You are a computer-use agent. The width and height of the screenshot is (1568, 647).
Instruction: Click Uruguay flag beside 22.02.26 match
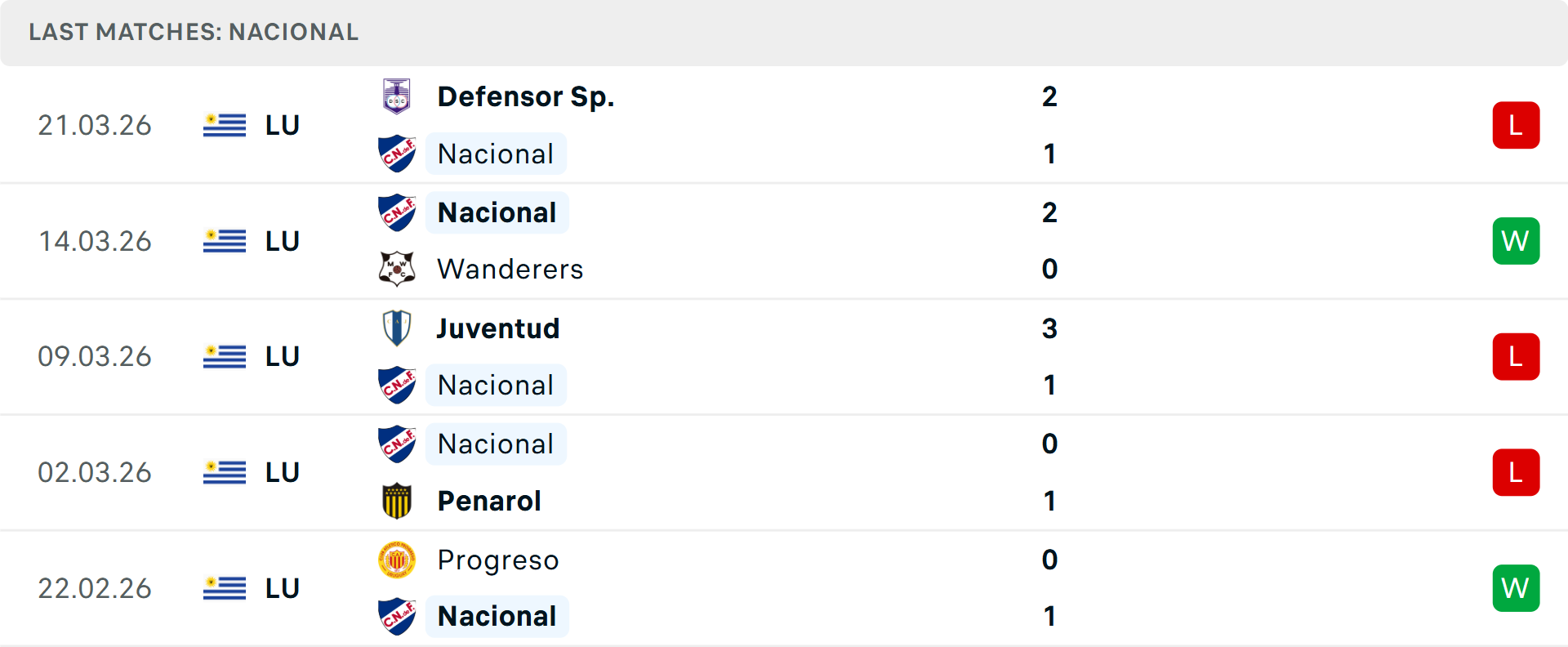(x=225, y=588)
